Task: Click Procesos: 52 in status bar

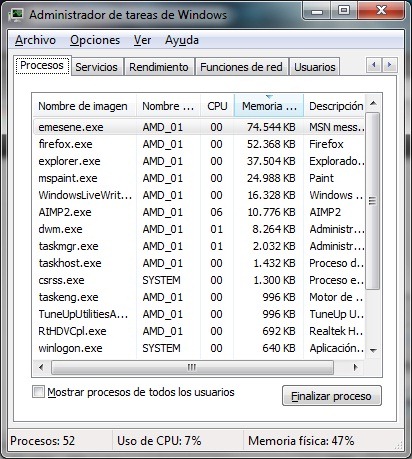Action: tap(42, 441)
